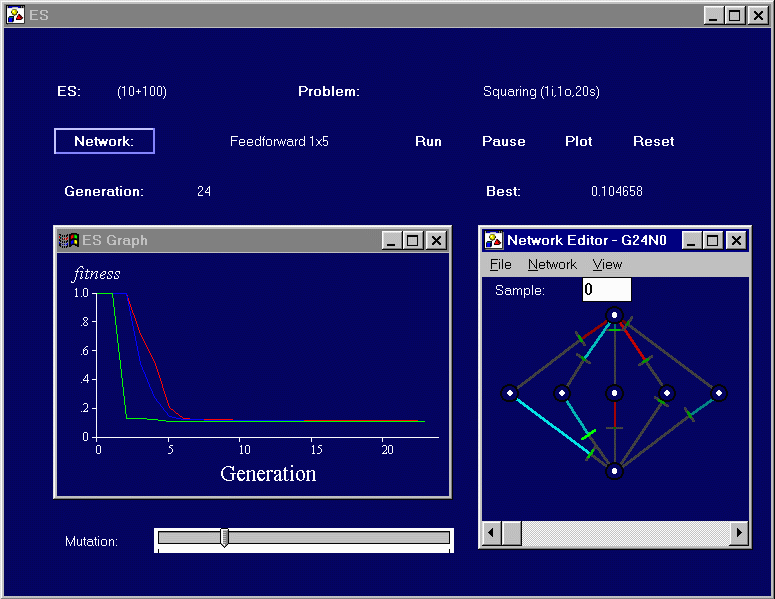Click the Network Editor window title icon
Screen dimensions: 775x599
pos(494,240)
